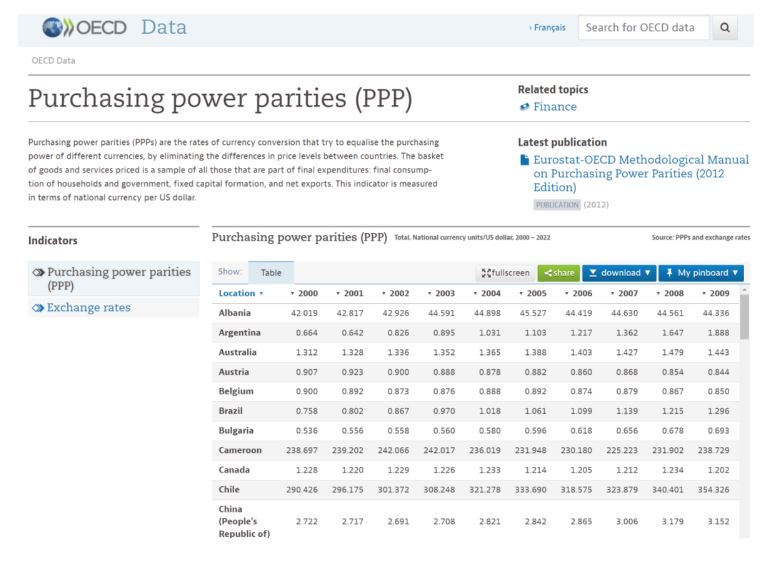774x576 pixels.
Task: Sort by the 2008 column header
Action: (x=670, y=293)
